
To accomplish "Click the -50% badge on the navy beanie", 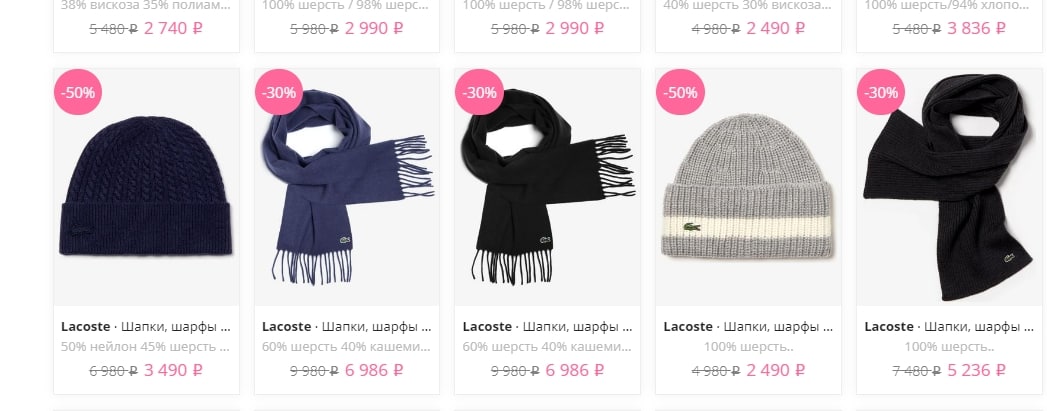I will pyautogui.click(x=78, y=92).
